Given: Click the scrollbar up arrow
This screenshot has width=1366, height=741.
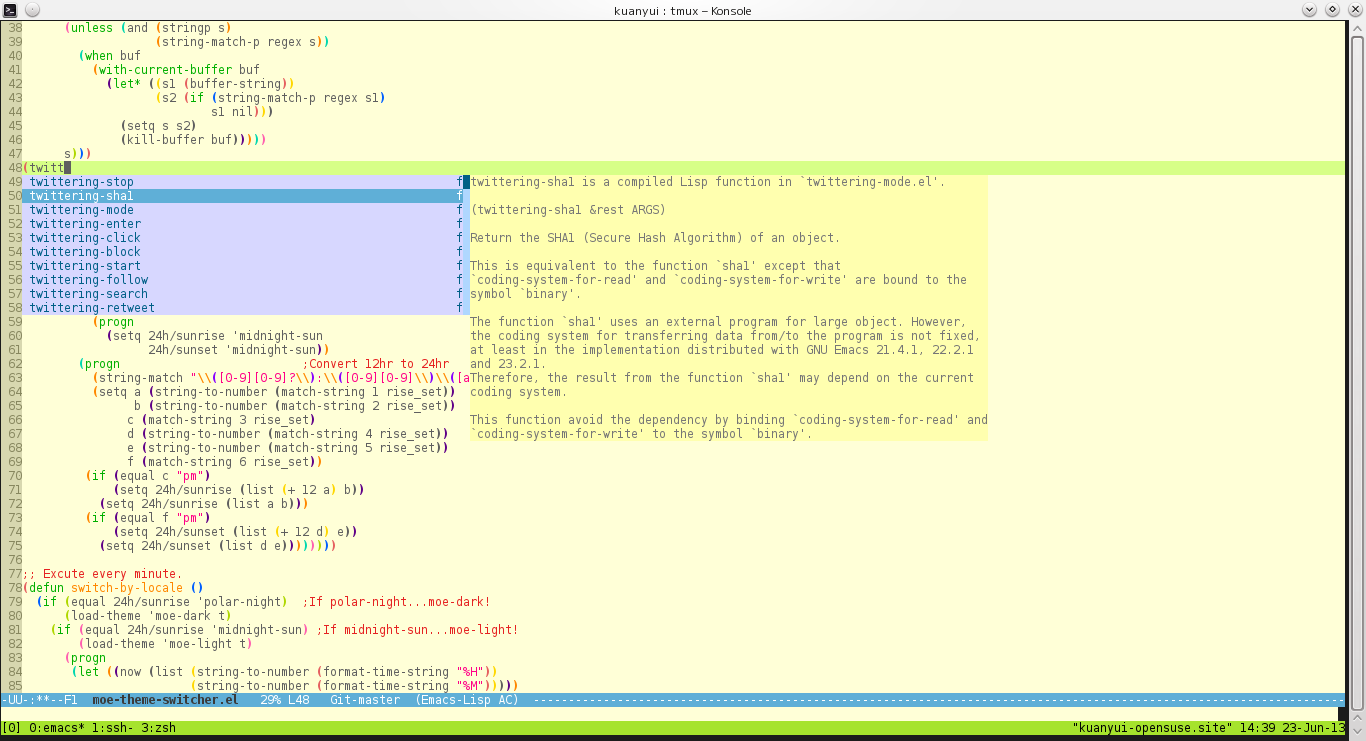Looking at the screenshot, I should [x=1357, y=28].
